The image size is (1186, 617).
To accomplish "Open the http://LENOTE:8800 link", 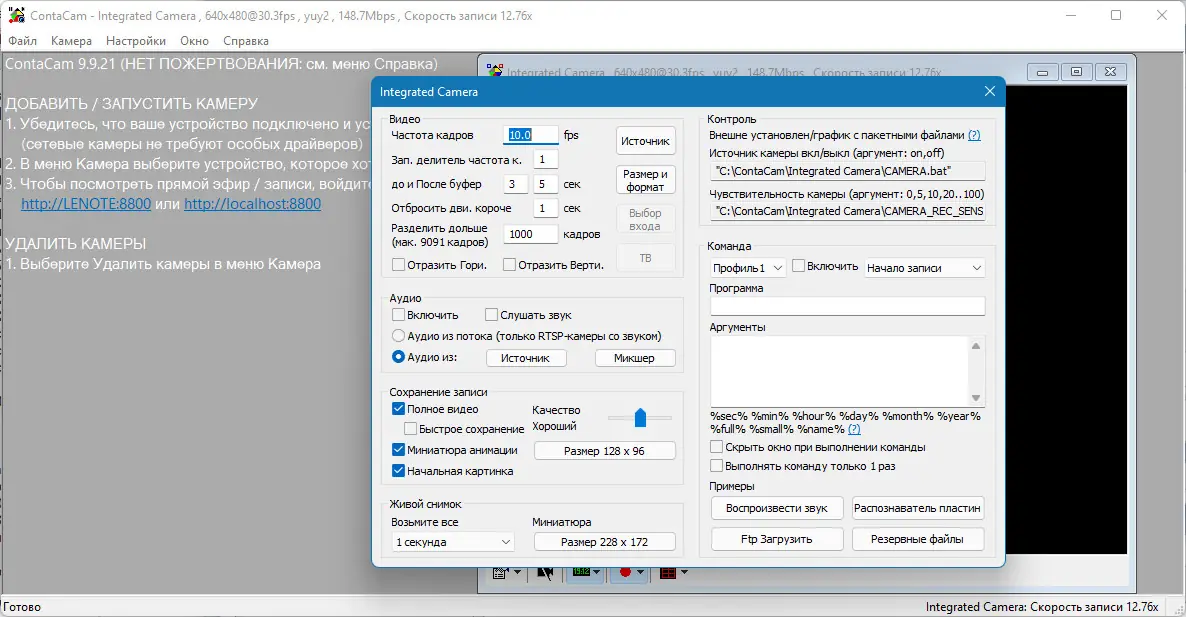I will click(x=86, y=204).
